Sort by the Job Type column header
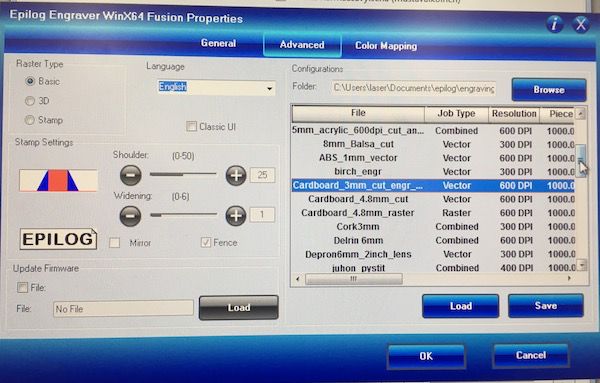Viewport: 600px width, 383px height. [x=456, y=114]
